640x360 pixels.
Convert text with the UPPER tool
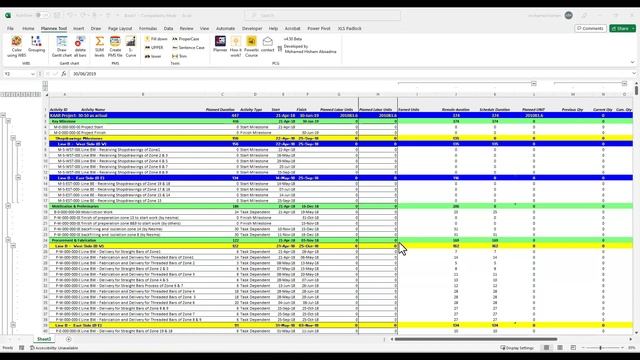[154, 47]
